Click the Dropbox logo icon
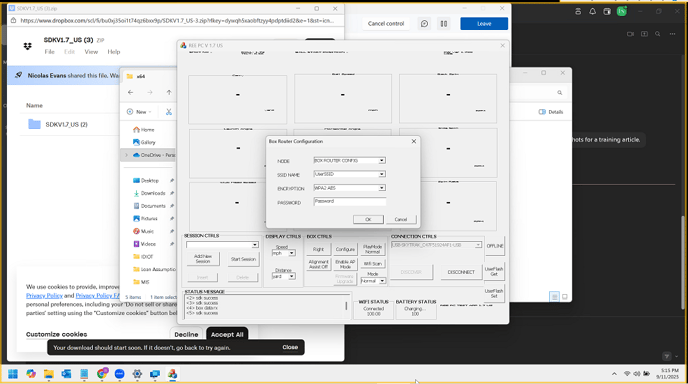 [28, 46]
